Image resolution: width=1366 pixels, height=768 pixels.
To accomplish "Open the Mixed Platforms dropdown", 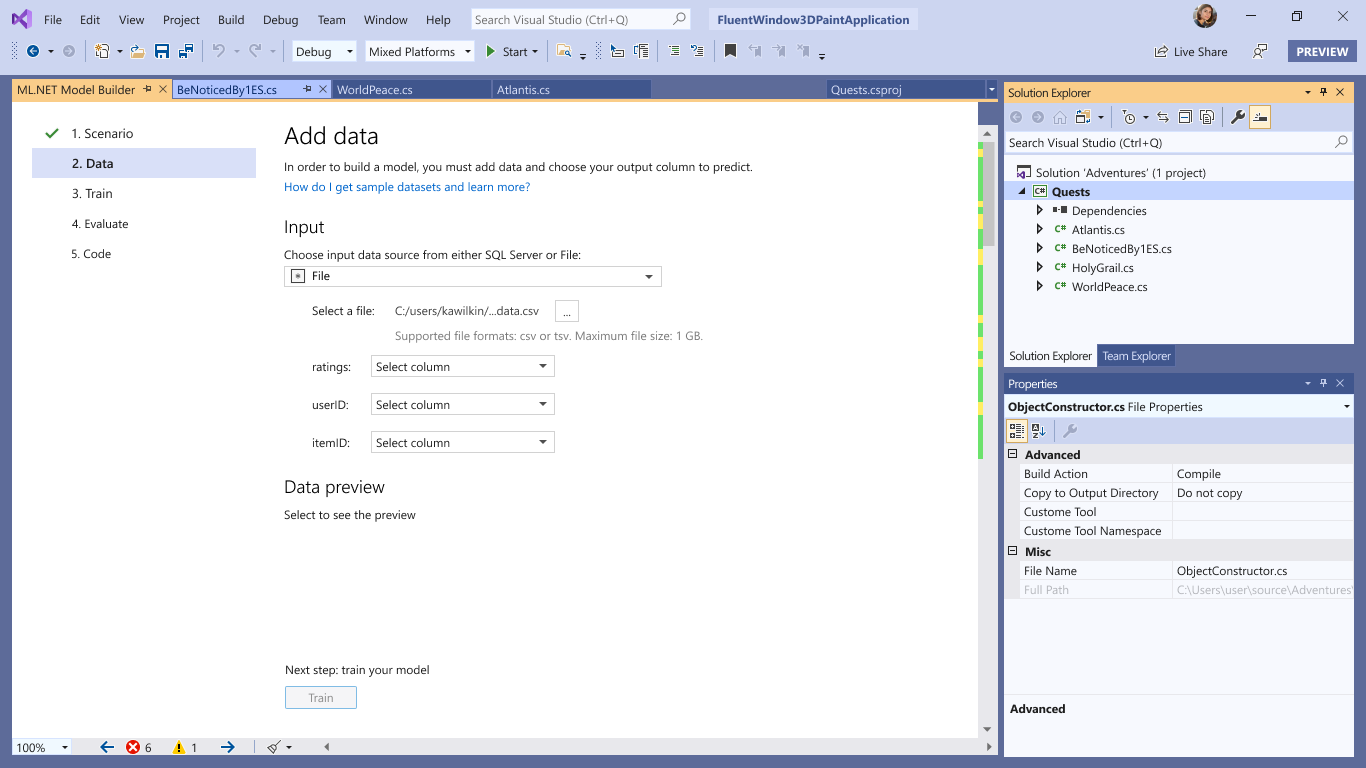I will 419,52.
